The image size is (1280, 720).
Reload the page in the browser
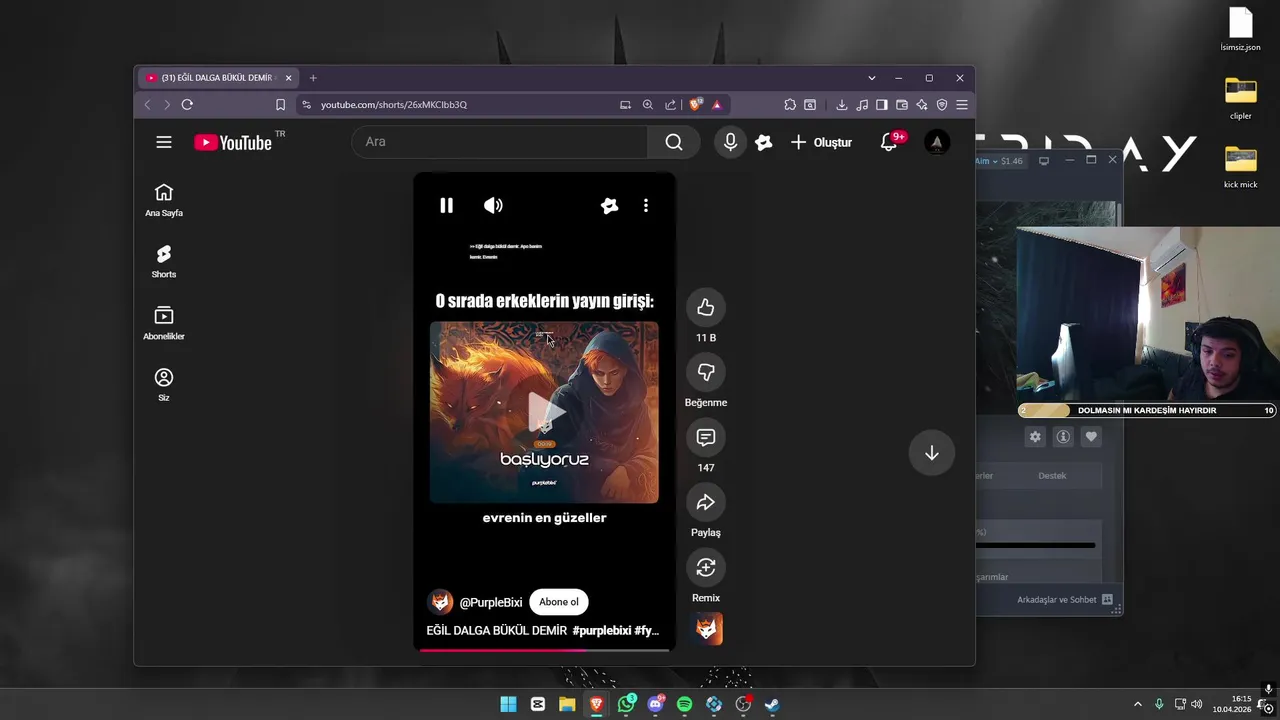(187, 104)
